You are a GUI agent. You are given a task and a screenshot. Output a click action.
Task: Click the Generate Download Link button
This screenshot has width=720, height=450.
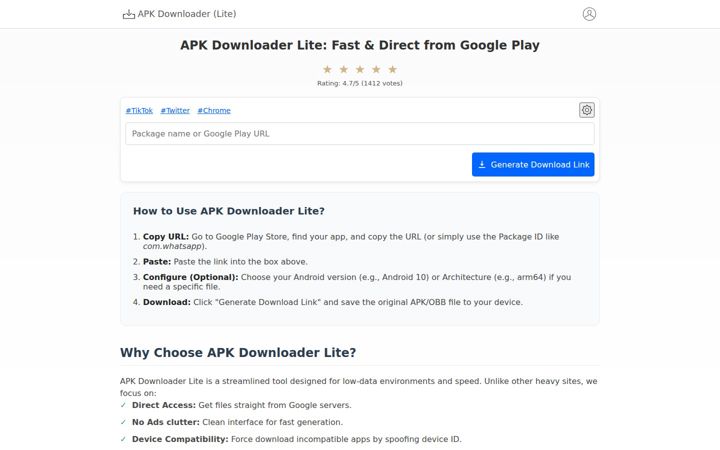[533, 164]
